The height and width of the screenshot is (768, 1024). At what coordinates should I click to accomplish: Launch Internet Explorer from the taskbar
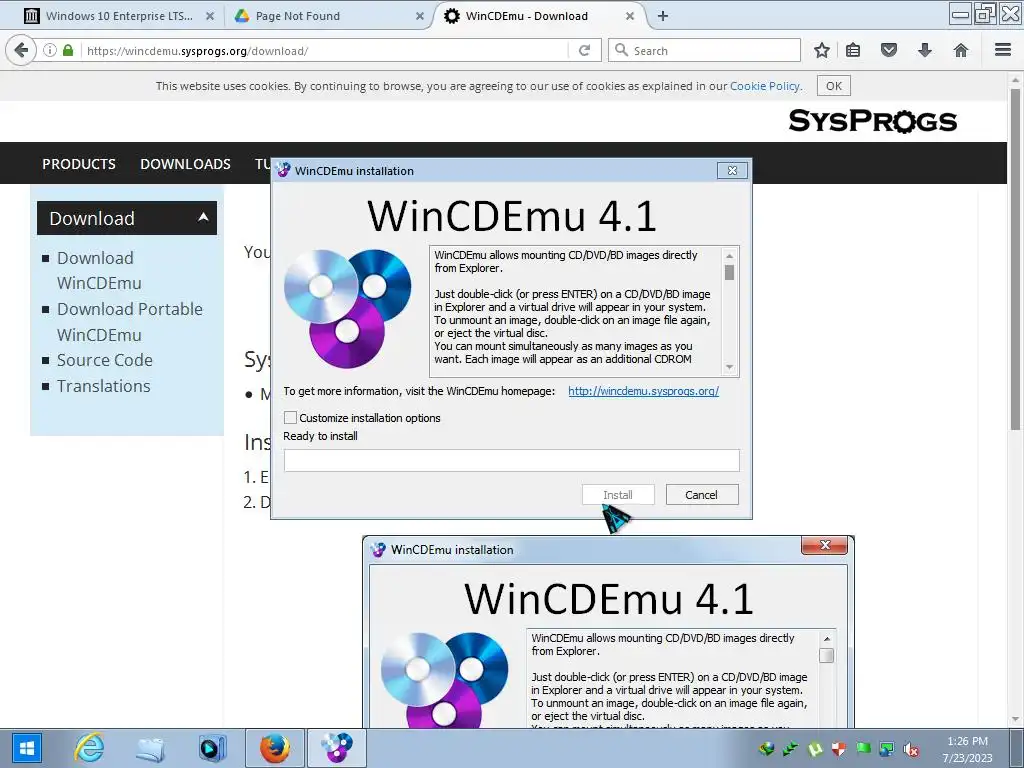click(x=89, y=748)
